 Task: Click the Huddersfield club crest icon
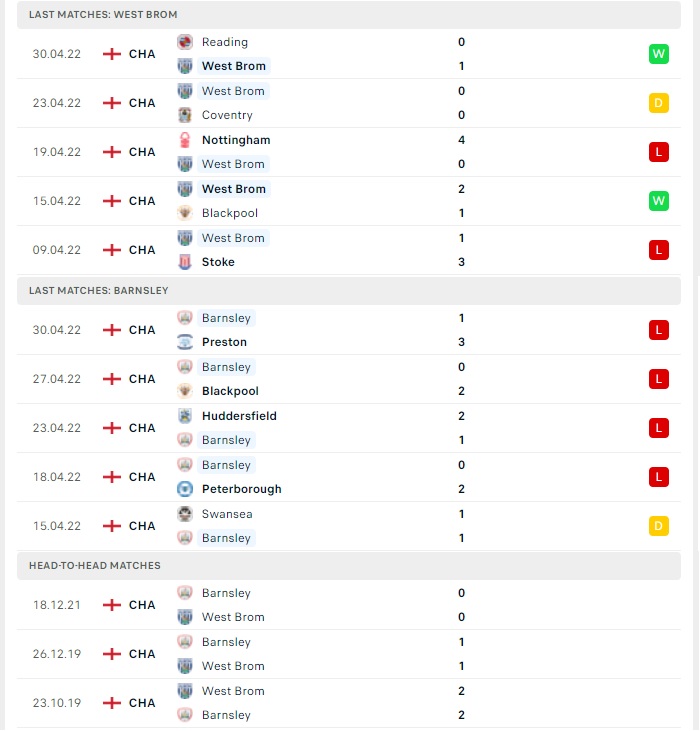[x=185, y=416]
